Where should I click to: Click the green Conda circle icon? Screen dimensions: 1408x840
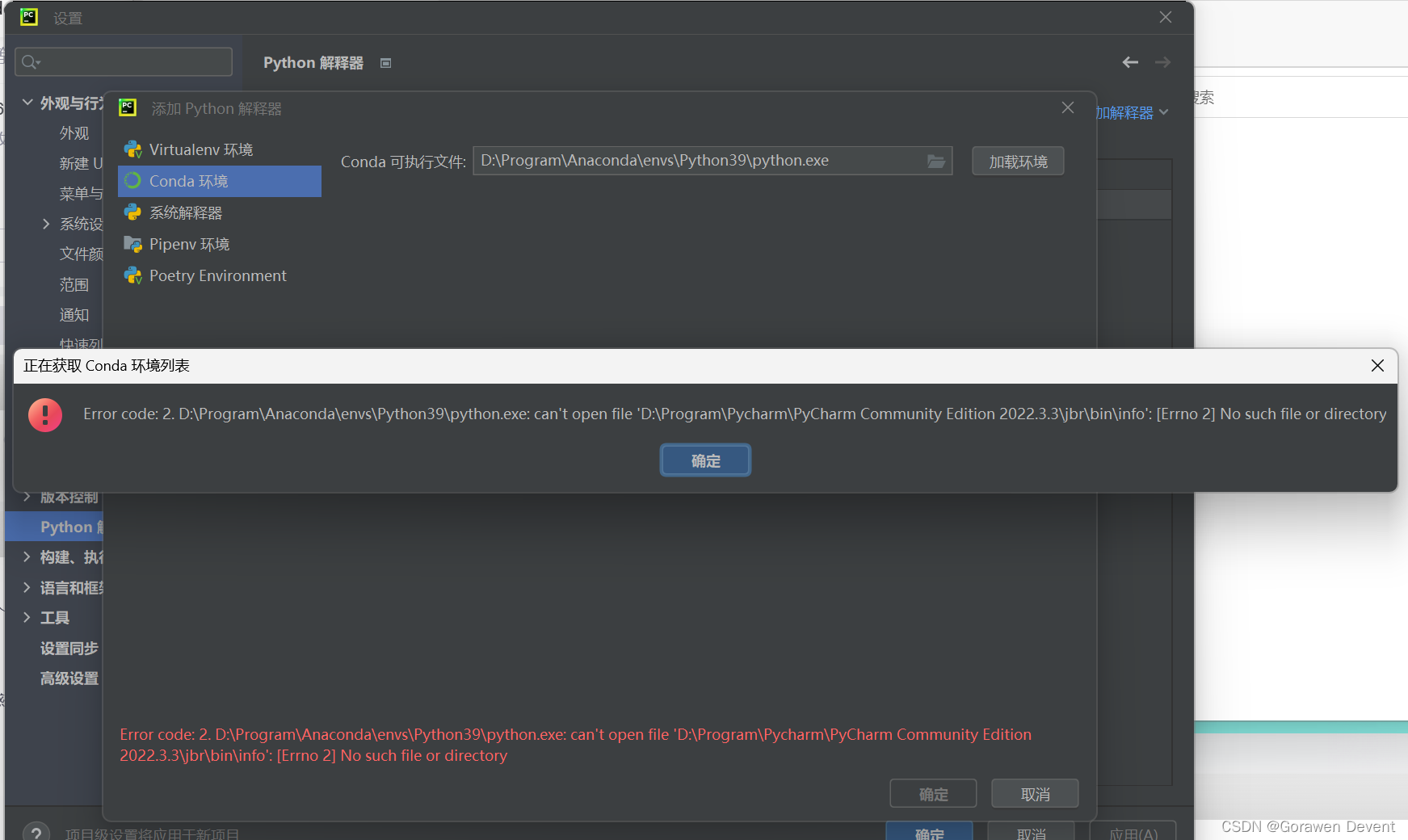[x=133, y=181]
